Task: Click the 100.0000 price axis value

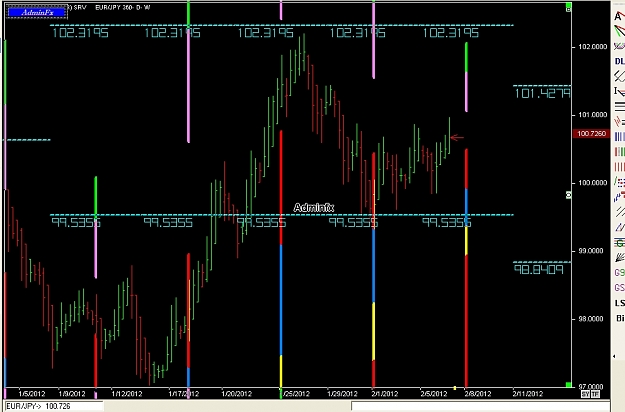Action: tap(593, 183)
